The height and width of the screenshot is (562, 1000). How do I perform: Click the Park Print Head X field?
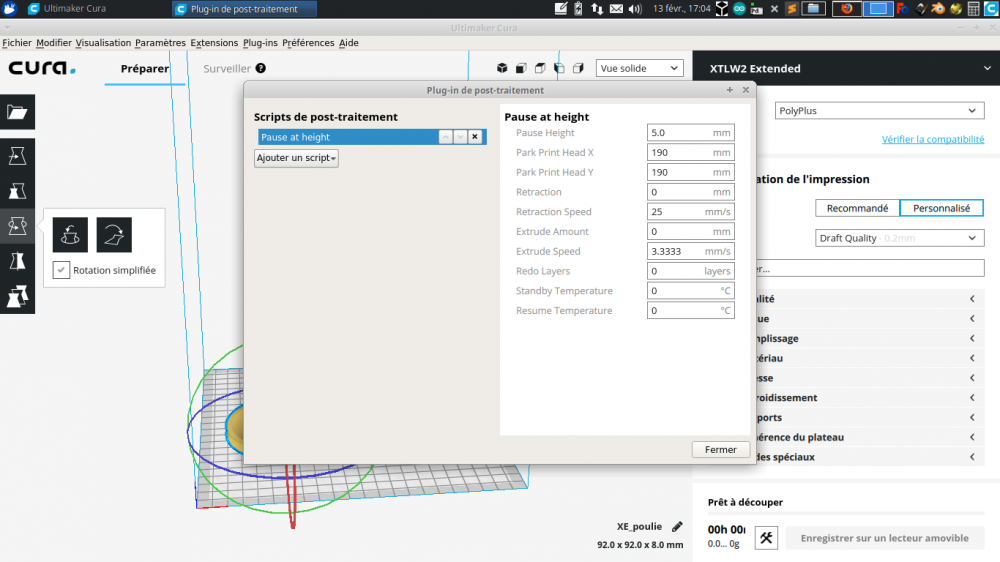click(x=691, y=152)
